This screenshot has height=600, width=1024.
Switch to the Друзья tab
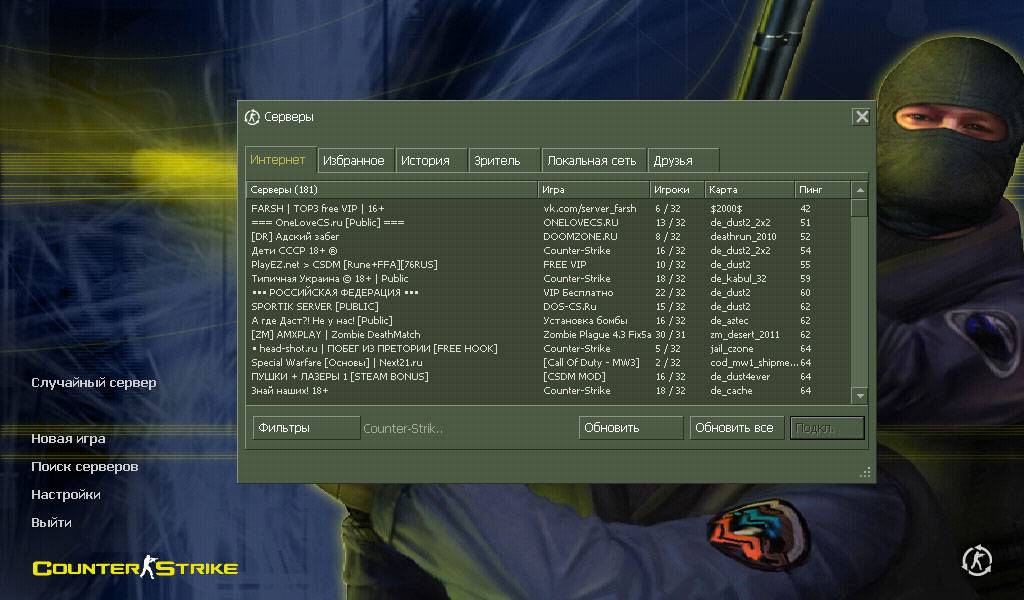pyautogui.click(x=683, y=161)
